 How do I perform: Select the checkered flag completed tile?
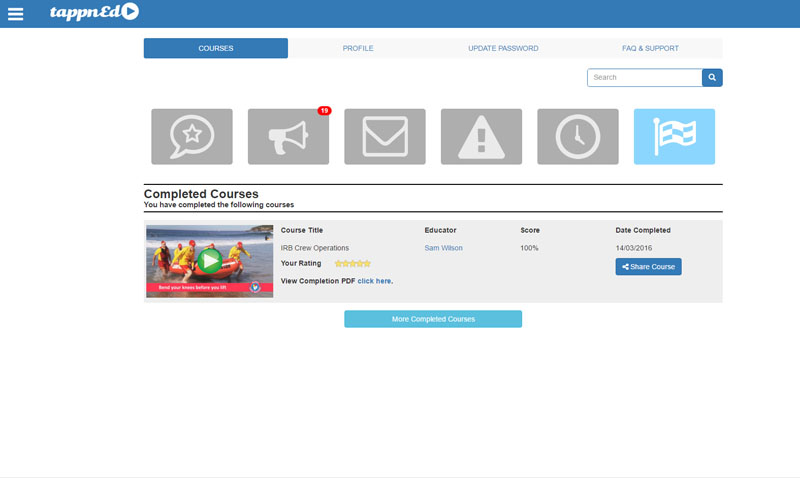pyautogui.click(x=674, y=137)
